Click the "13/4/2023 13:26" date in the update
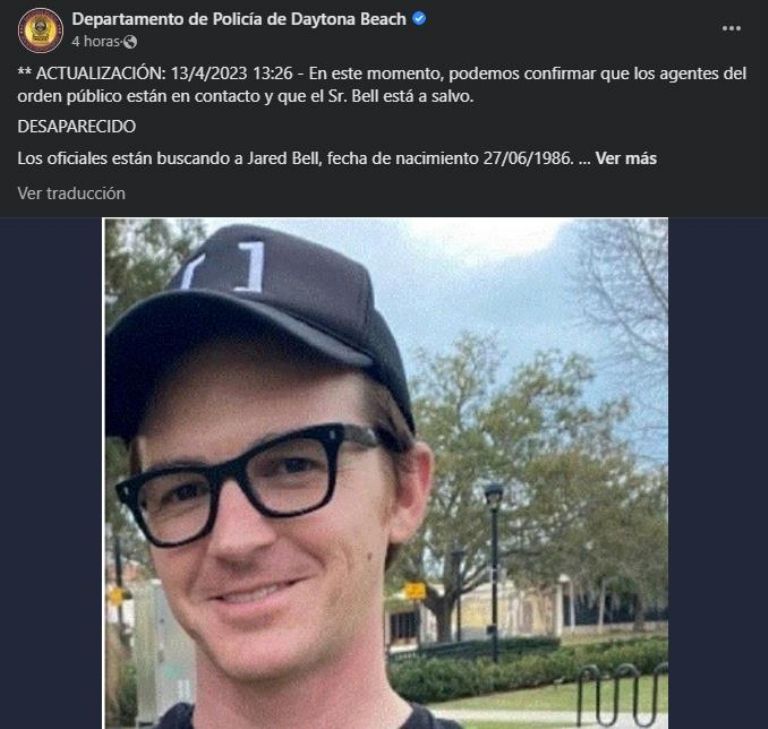Screen dimensions: 768x729 [x=231, y=73]
